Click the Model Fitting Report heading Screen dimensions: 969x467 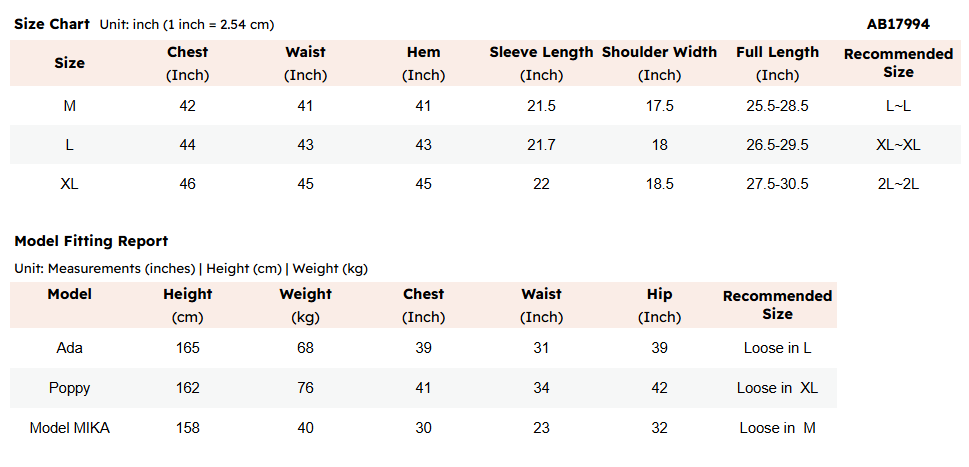coord(91,241)
